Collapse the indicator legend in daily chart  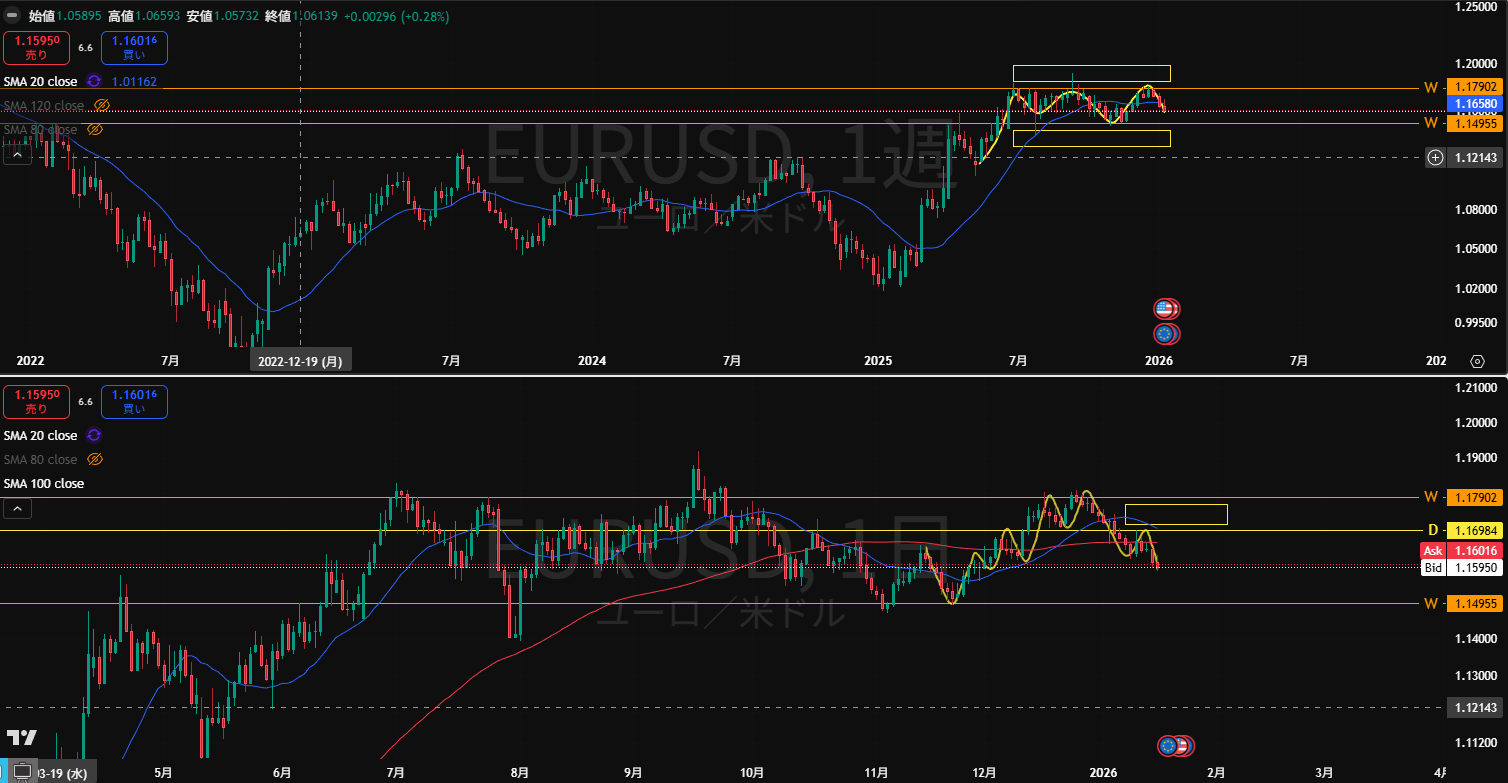coord(16,509)
